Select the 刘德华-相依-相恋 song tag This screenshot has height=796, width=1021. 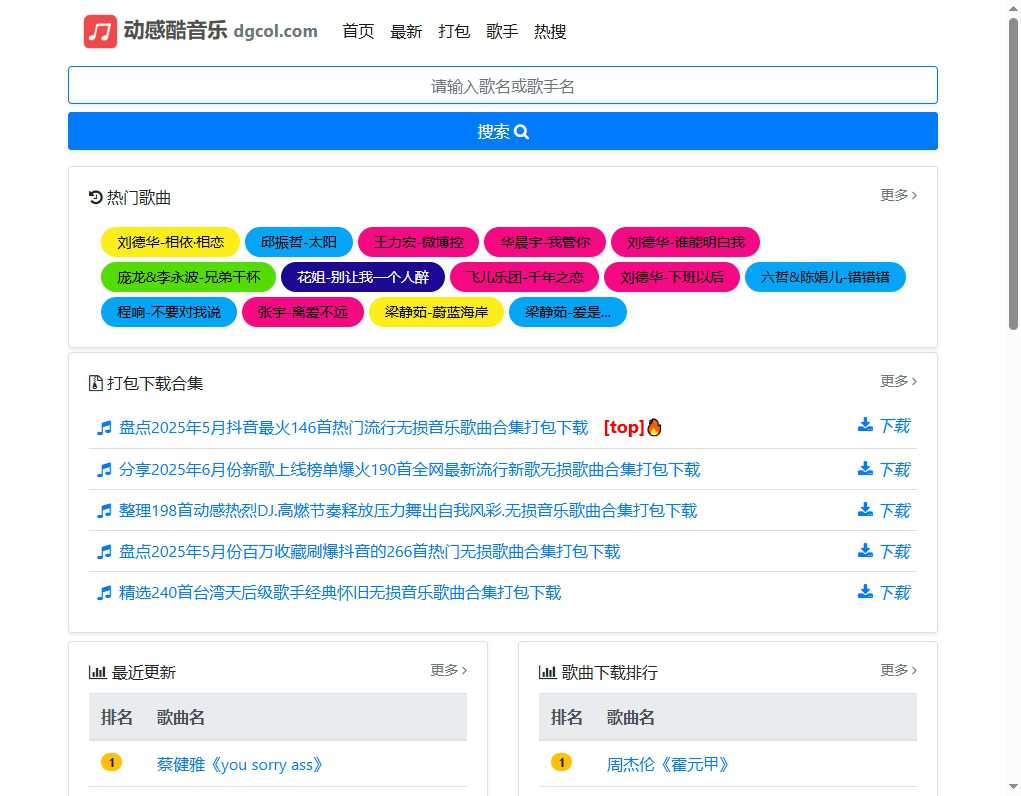(170, 241)
